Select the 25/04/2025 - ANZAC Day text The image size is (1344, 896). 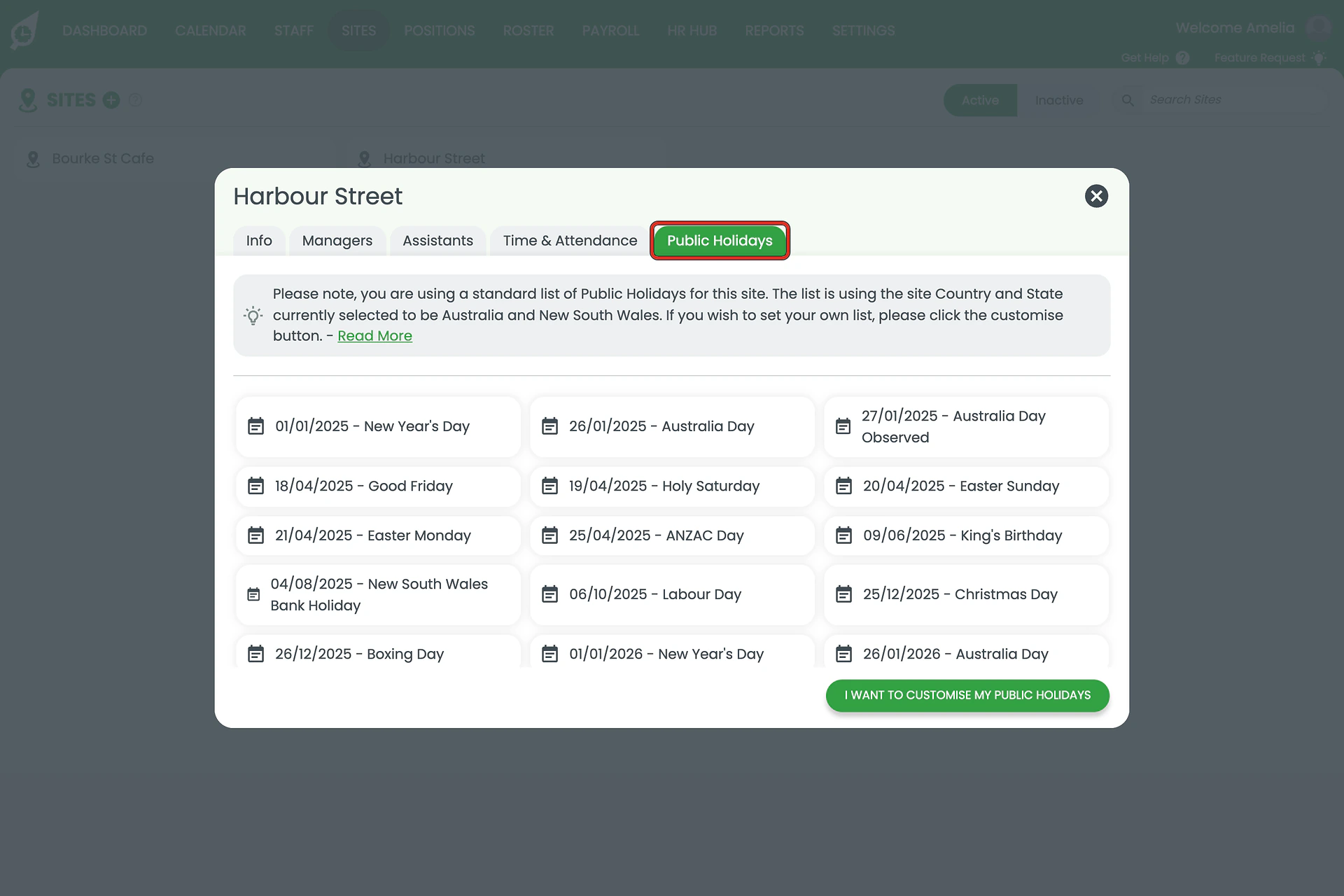point(656,535)
